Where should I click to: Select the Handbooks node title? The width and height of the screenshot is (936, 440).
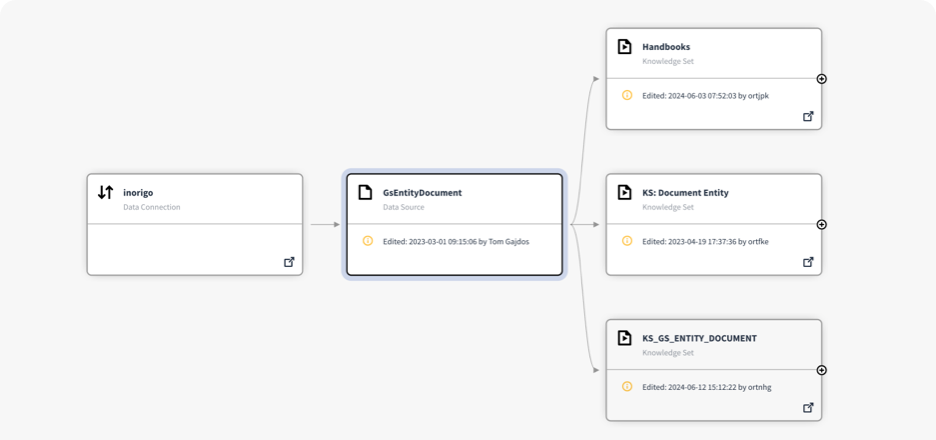pyautogui.click(x=666, y=46)
